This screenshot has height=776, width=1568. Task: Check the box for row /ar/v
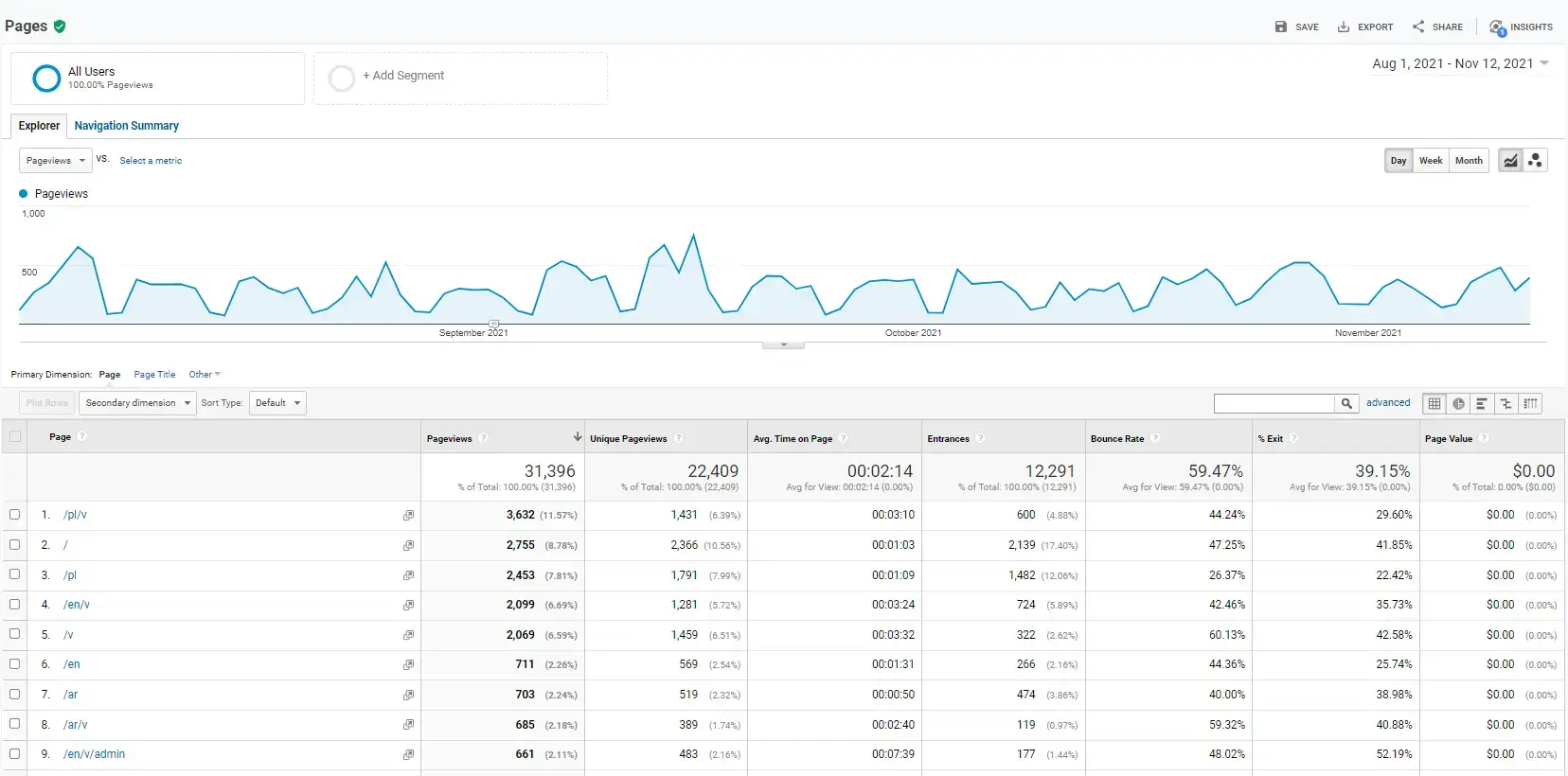point(14,724)
